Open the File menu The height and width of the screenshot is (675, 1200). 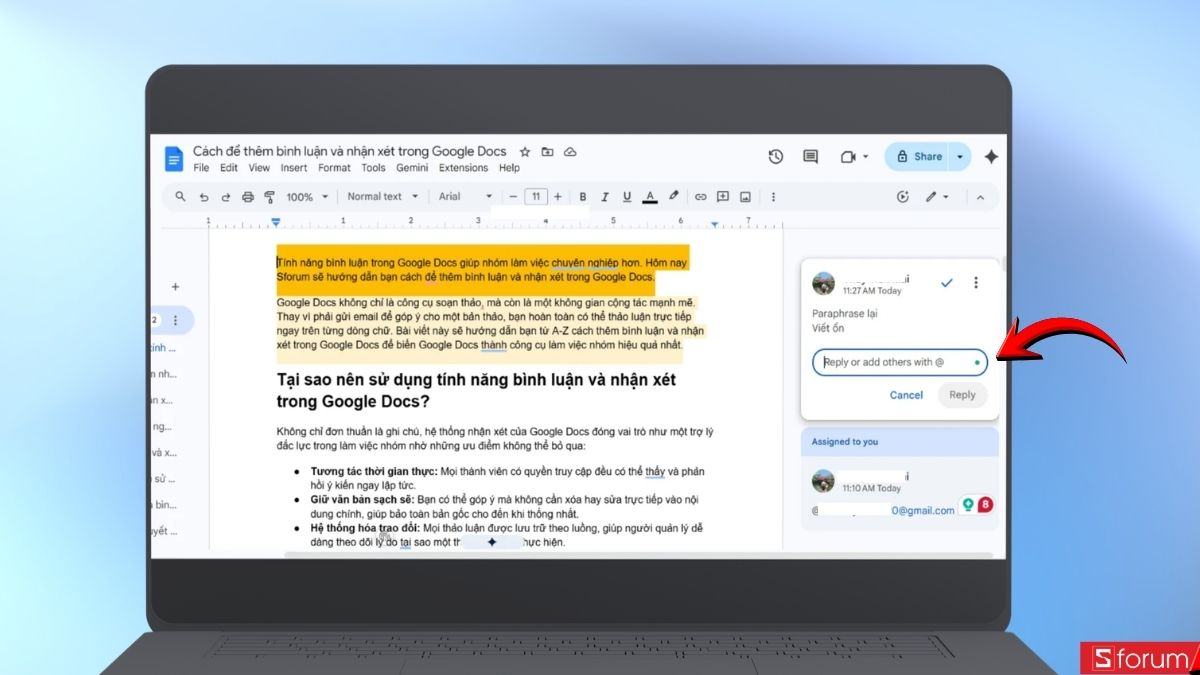tap(201, 168)
